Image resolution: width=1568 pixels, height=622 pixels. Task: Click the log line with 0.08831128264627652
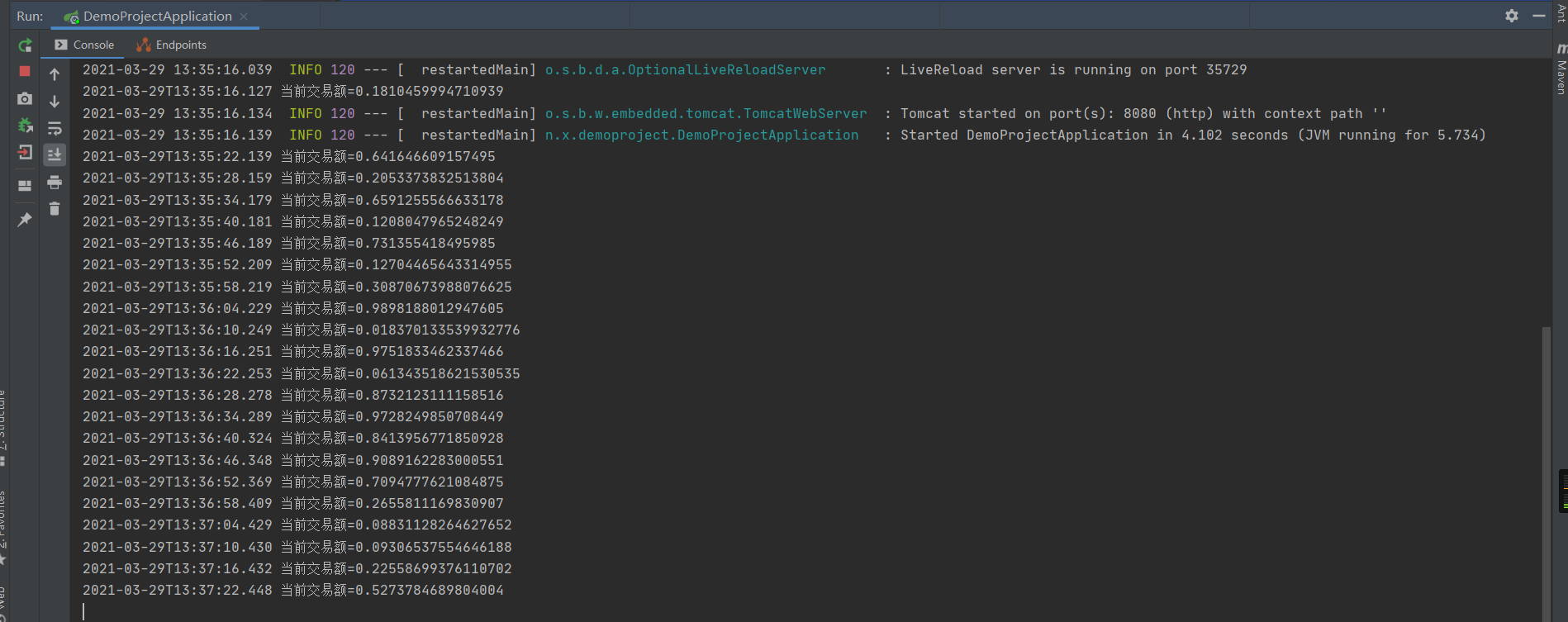coord(297,525)
